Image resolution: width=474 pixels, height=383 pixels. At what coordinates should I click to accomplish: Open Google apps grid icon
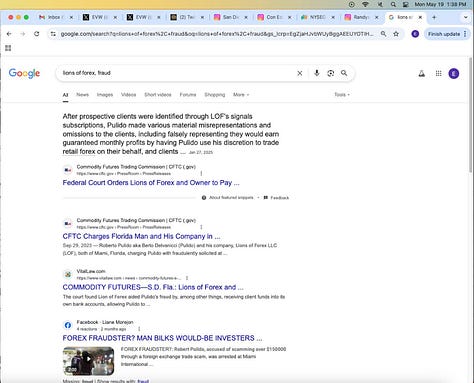439,73
